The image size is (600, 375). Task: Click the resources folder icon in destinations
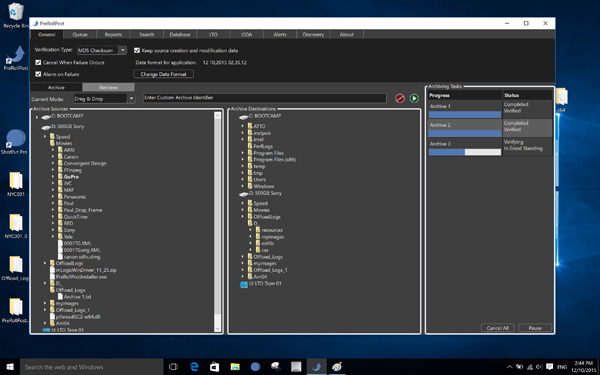click(258, 230)
